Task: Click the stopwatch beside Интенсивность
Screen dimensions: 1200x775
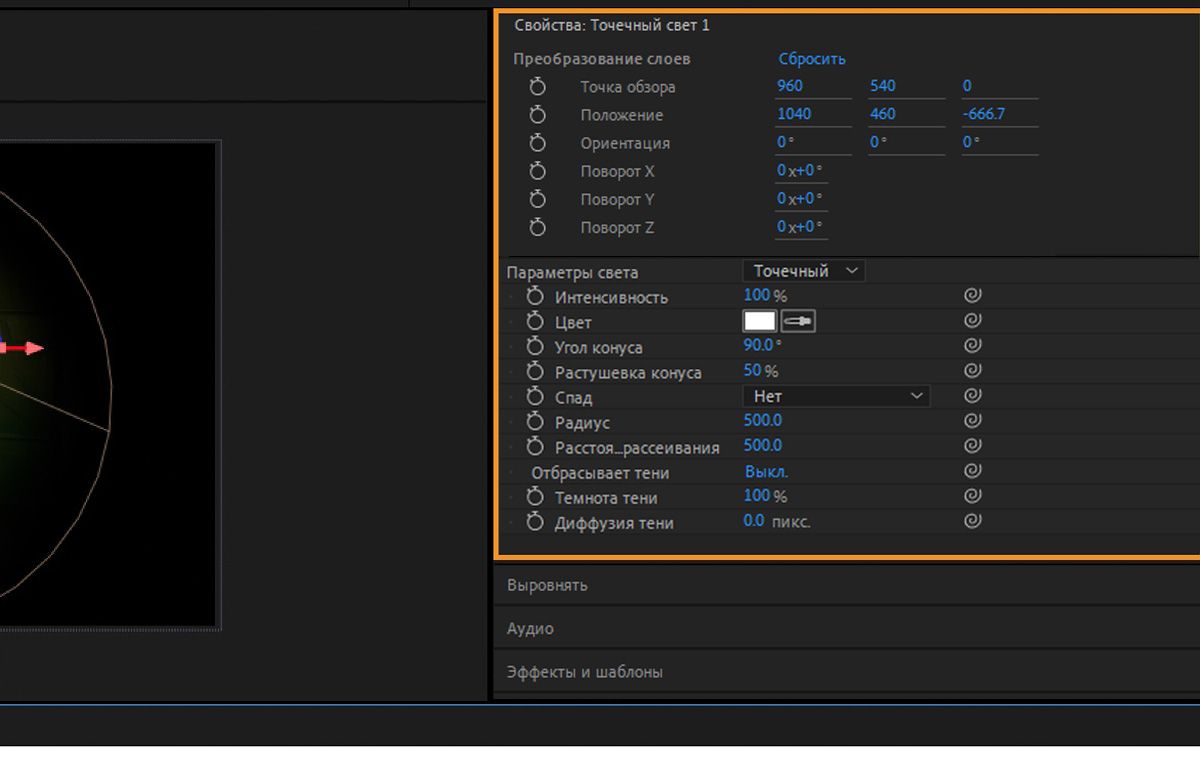Action: [535, 297]
